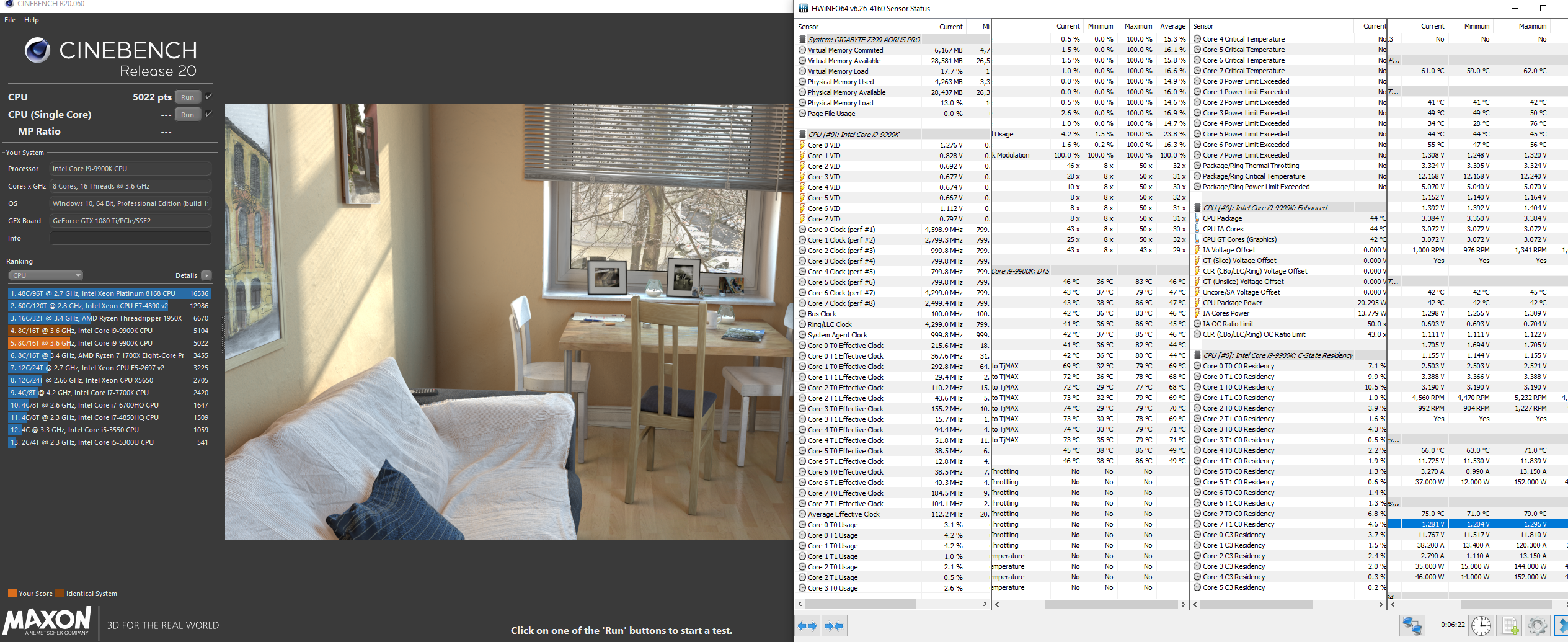
Task: Click the right scroll arrow of the first sensor pane
Action: point(985,604)
